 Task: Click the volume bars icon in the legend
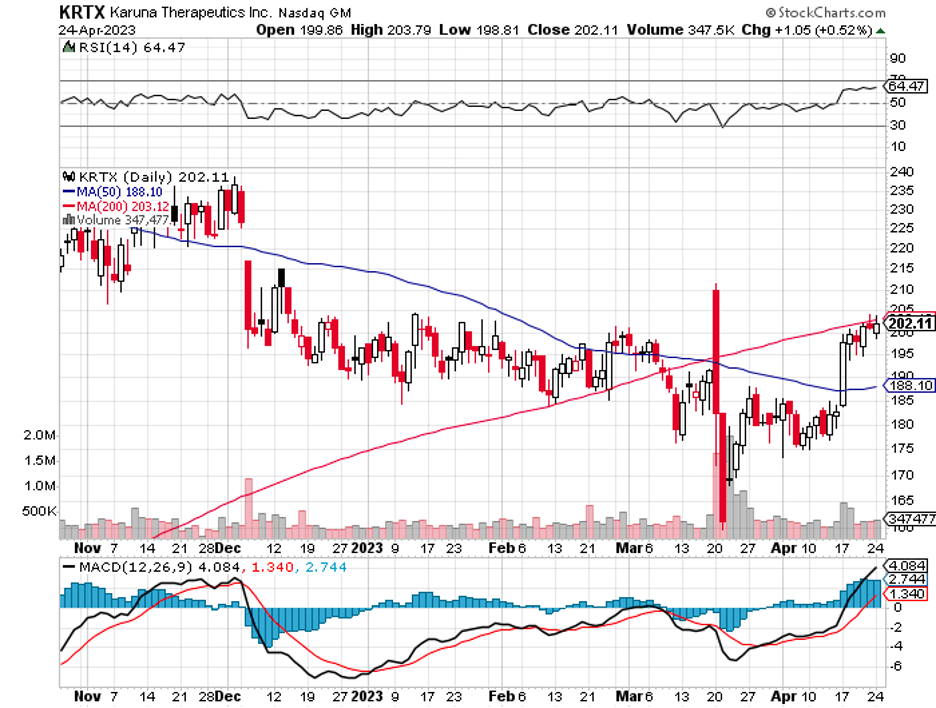69,220
